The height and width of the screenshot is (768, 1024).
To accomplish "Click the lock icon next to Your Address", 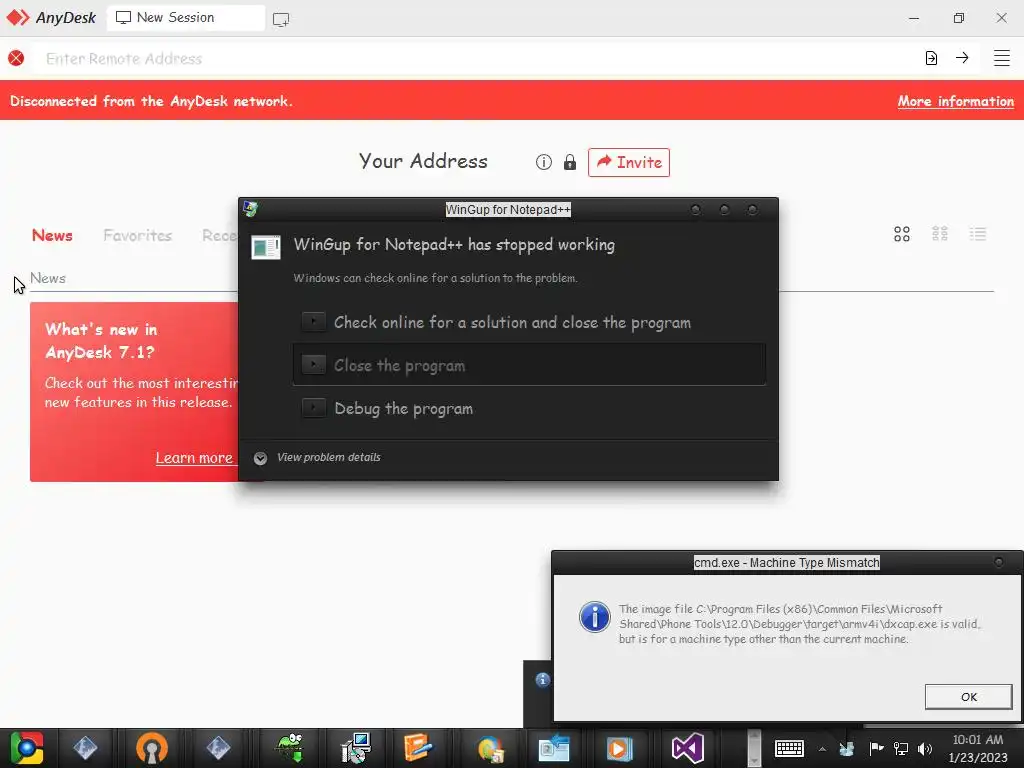I will [x=569, y=162].
